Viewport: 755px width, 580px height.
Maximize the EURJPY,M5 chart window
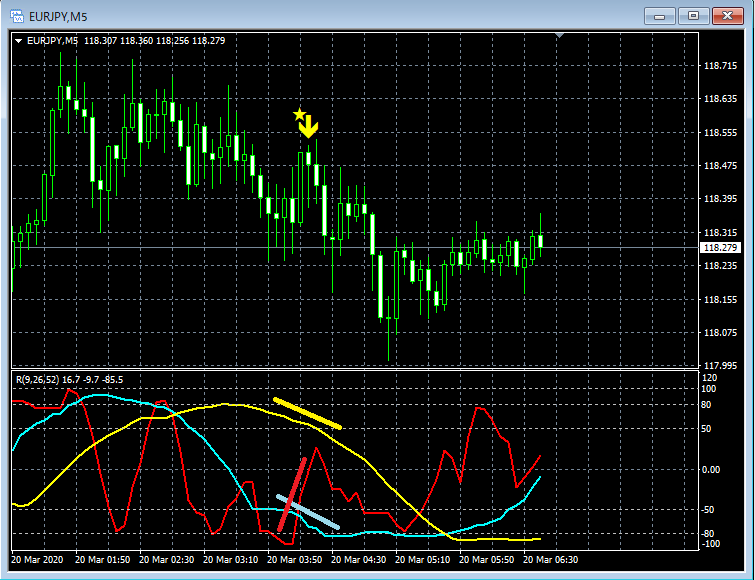tap(693, 16)
